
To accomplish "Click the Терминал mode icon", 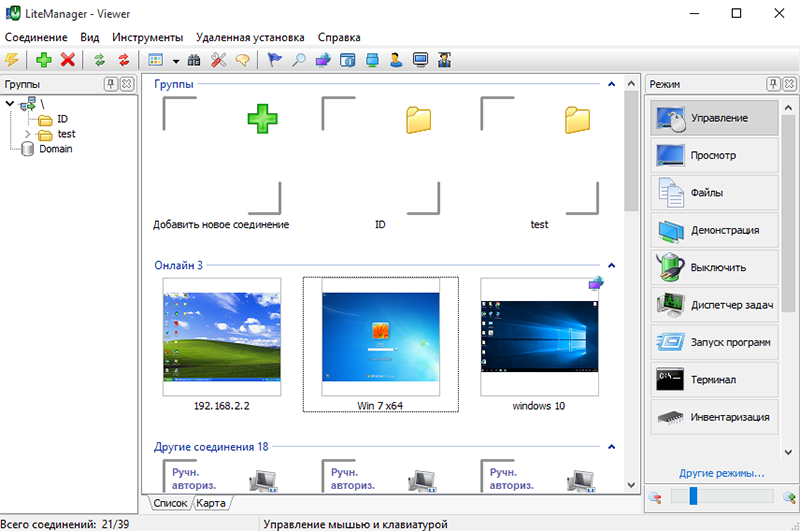I will pos(669,380).
